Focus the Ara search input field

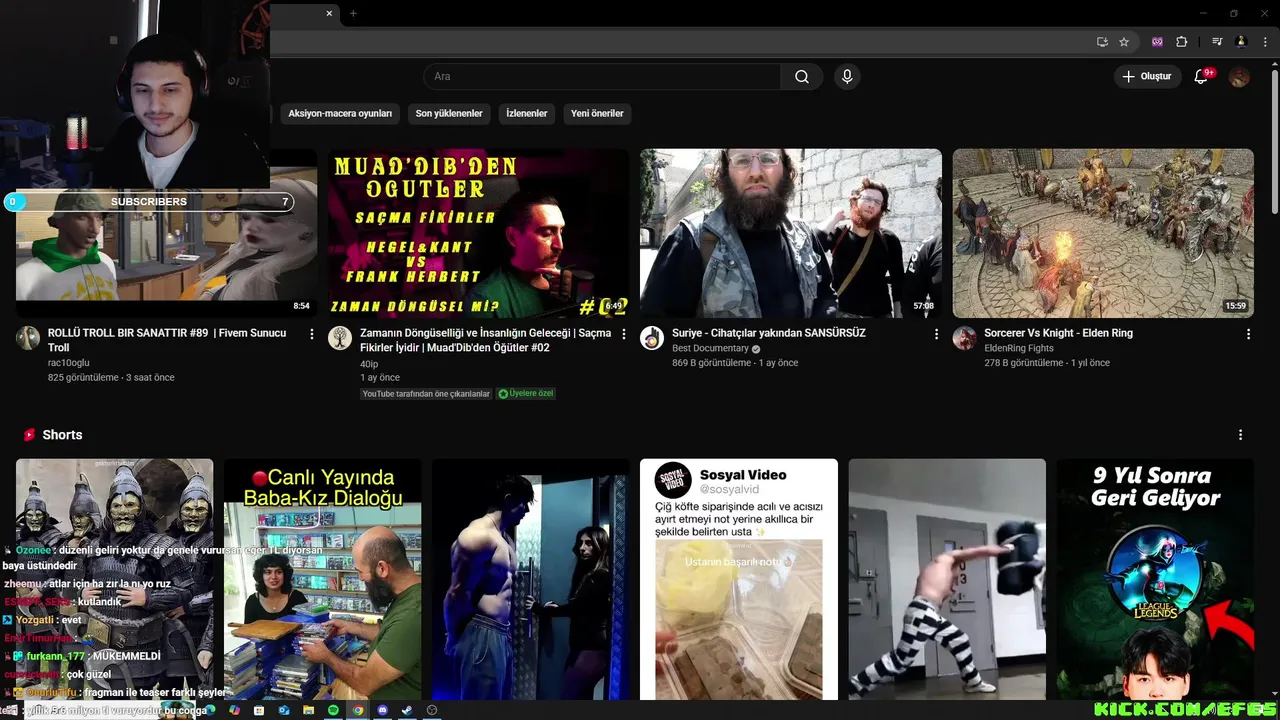coord(602,77)
